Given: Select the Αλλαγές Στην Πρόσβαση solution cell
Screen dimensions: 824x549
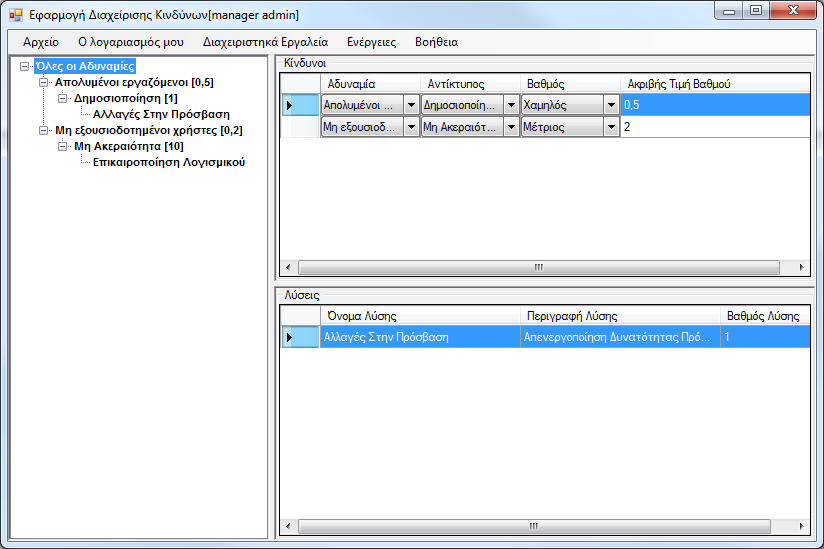Looking at the screenshot, I should coord(420,337).
